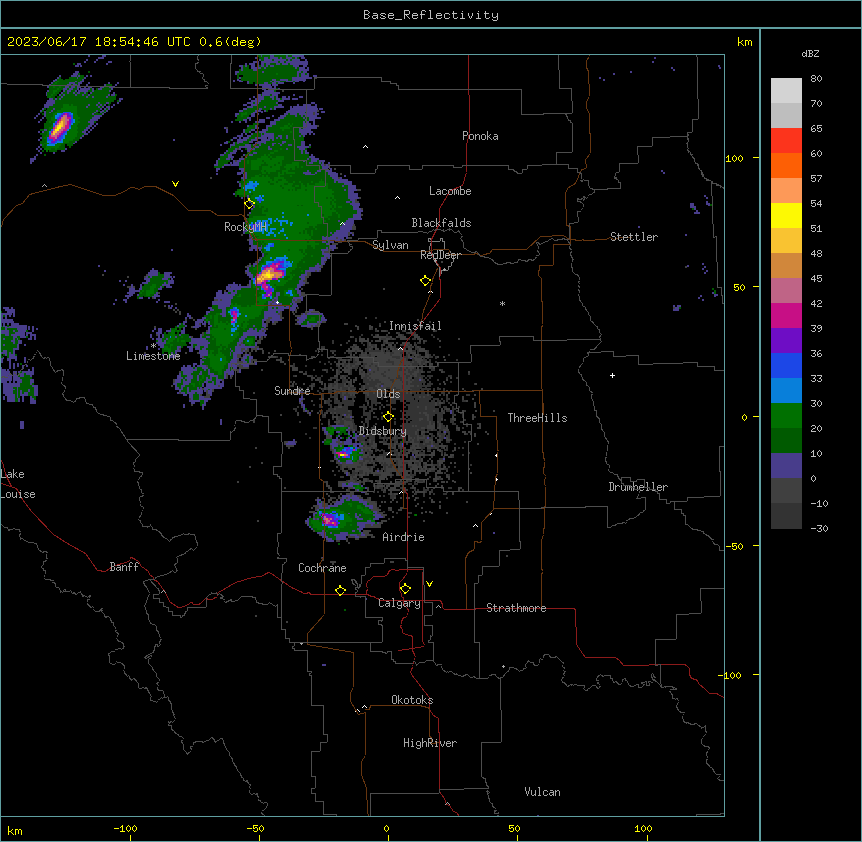This screenshot has height=842, width=862.
Task: Click the Innisfail city label
Action: pyautogui.click(x=415, y=326)
